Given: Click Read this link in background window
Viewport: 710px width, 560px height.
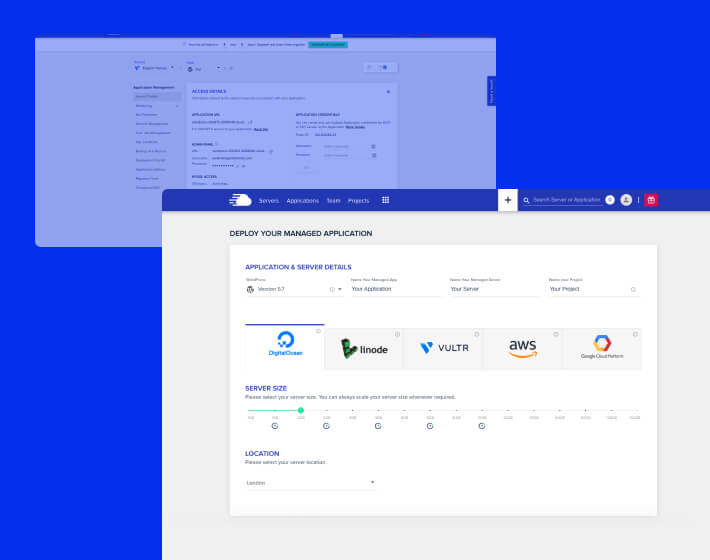Looking at the screenshot, I should pos(261,129).
